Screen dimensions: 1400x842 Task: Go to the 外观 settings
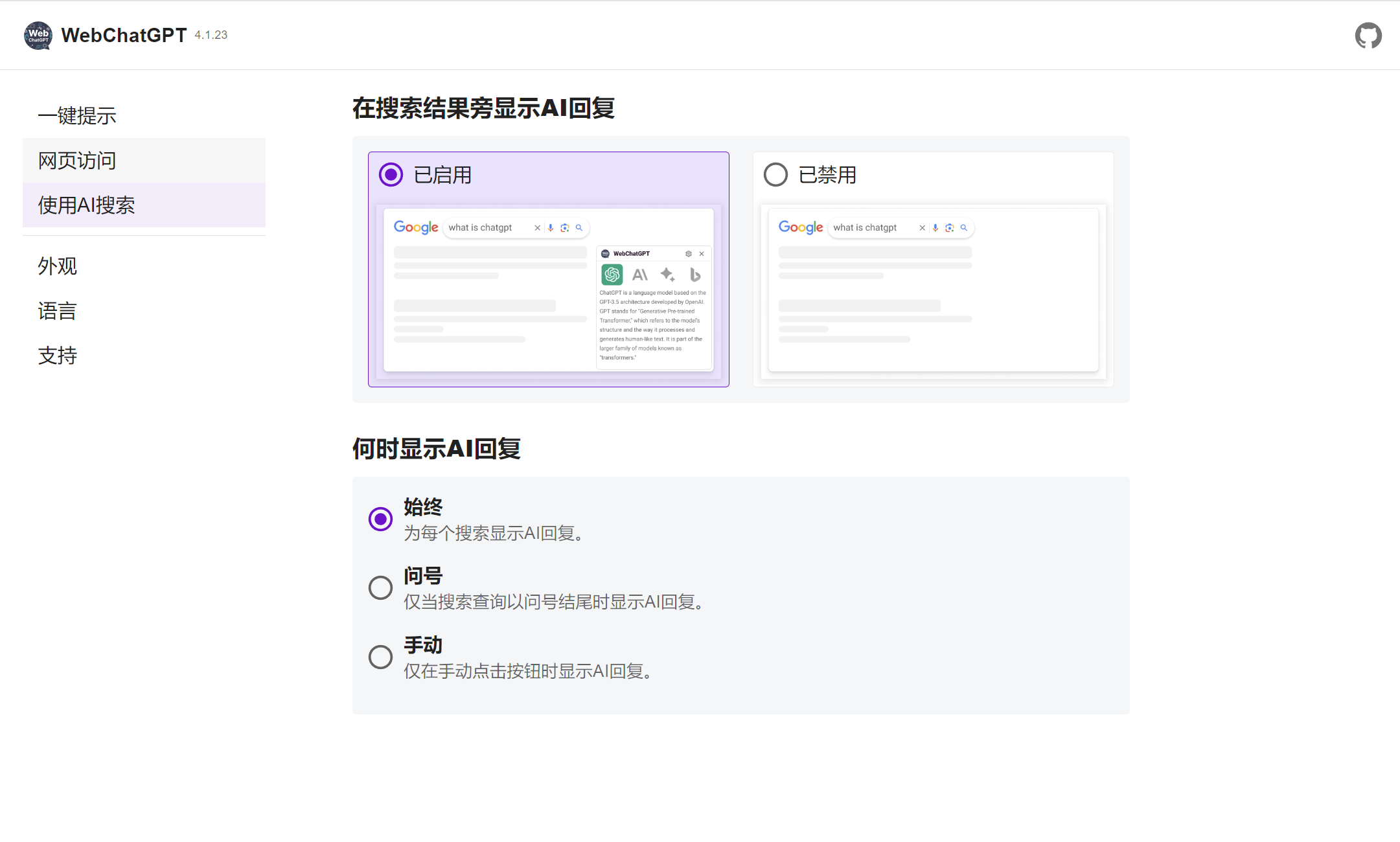144,266
